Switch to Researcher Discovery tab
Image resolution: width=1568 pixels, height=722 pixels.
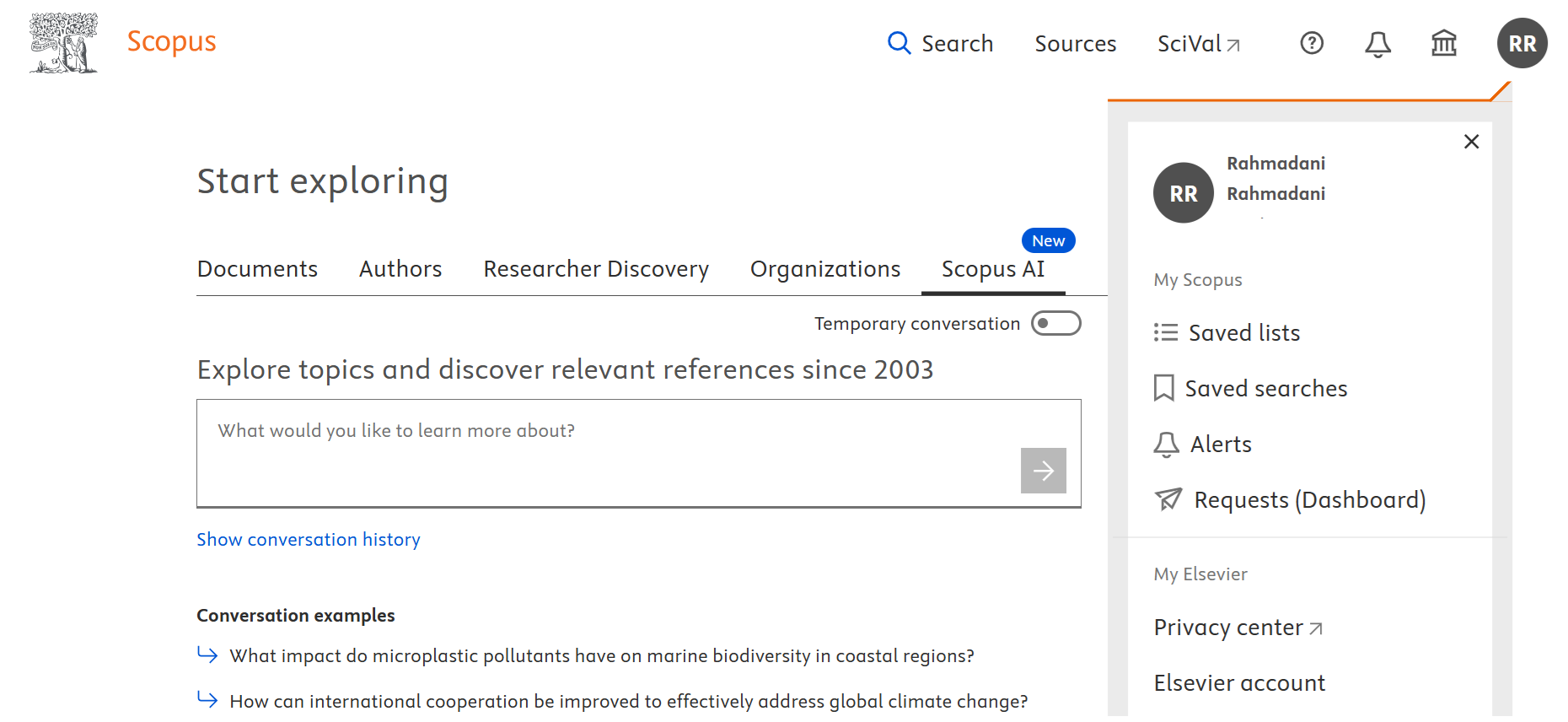[596, 269]
